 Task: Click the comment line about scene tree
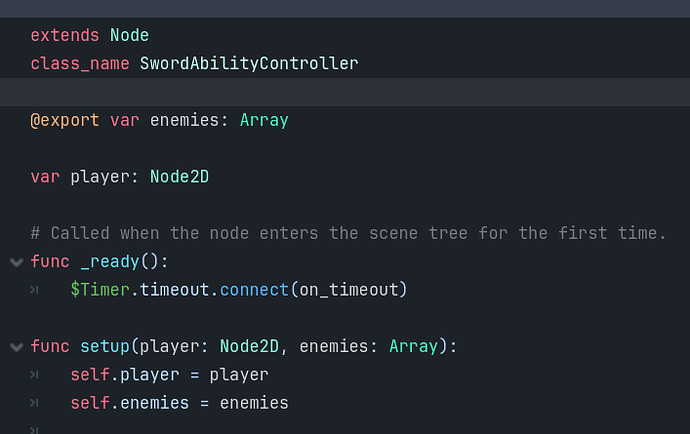click(x=348, y=234)
